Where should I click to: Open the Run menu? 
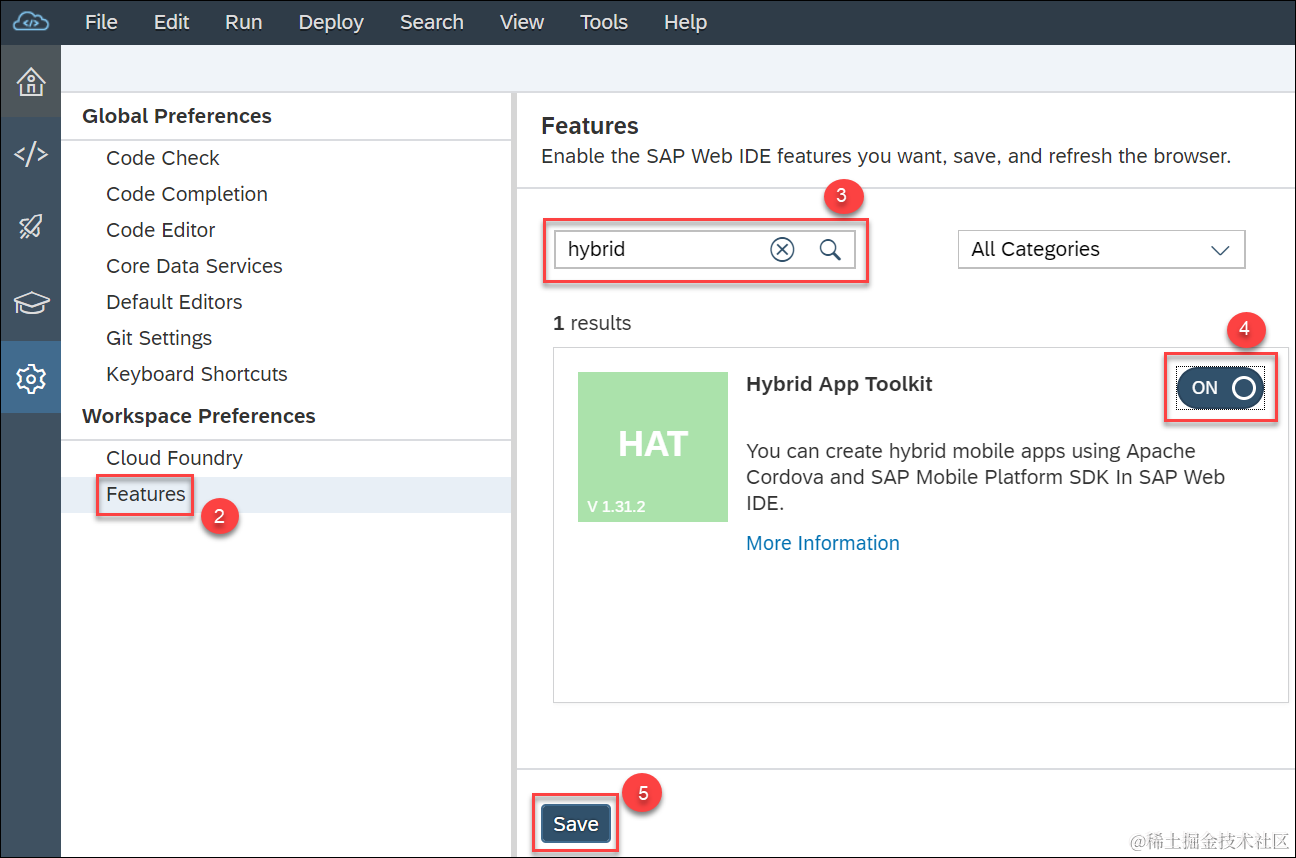(x=244, y=22)
